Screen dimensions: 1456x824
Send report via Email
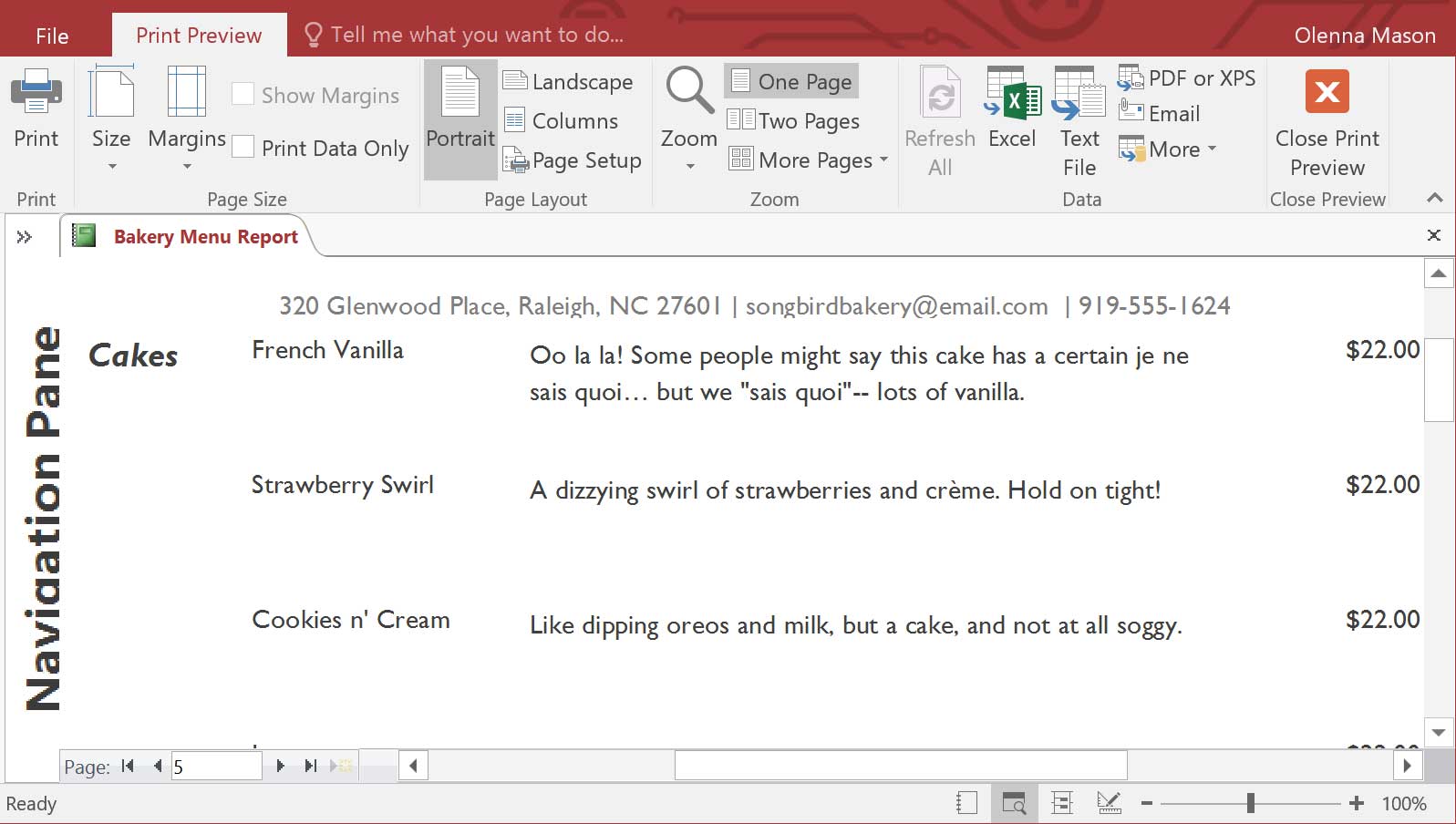coord(1160,114)
